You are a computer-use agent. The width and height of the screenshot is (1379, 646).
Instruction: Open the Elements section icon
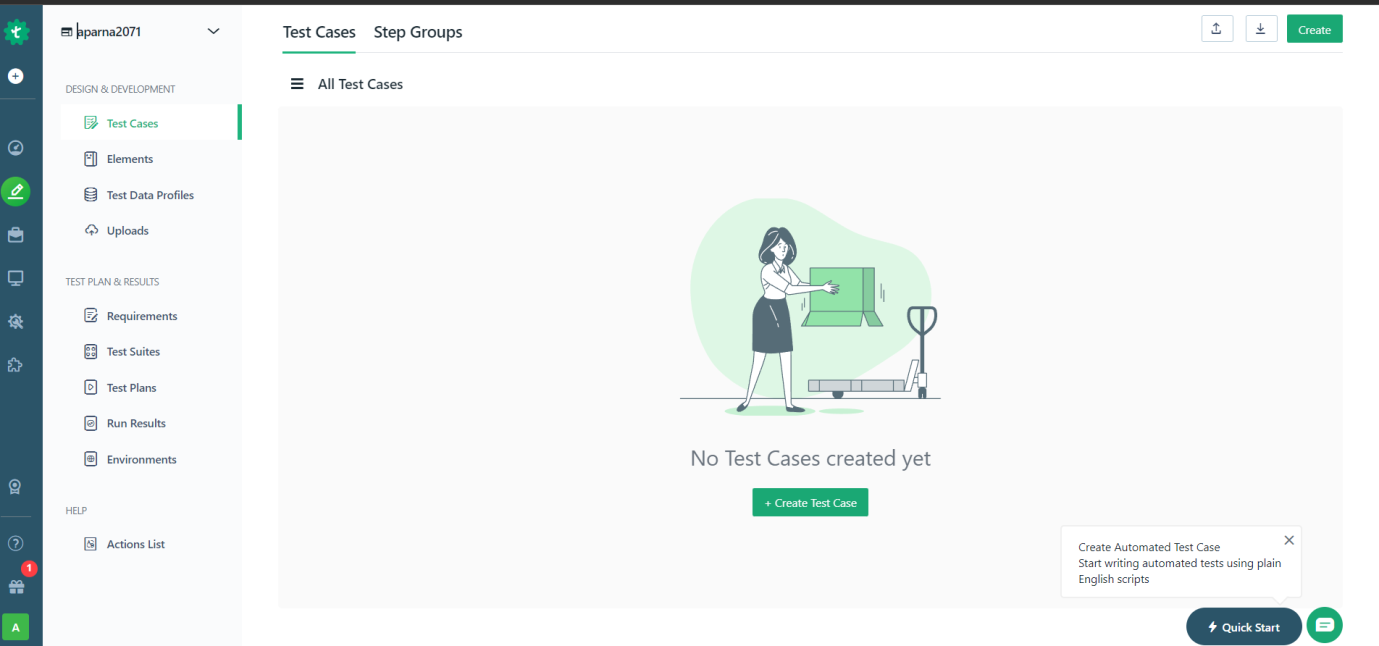[91, 158]
